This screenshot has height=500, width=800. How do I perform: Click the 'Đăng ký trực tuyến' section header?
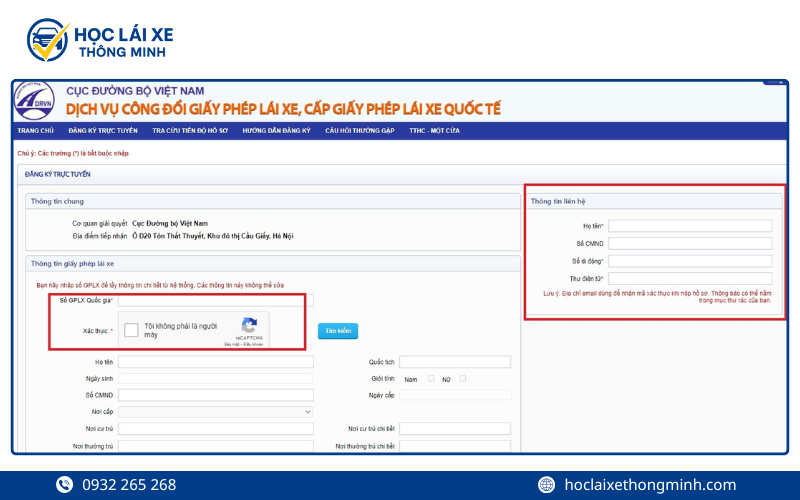tap(58, 174)
